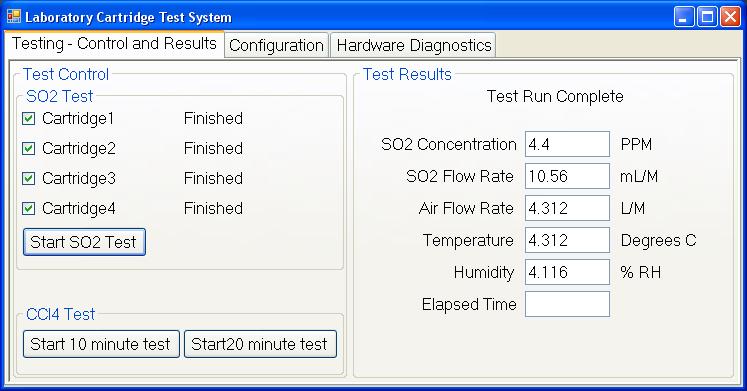The width and height of the screenshot is (747, 391).
Task: Click into the Temperature value box
Action: [567, 240]
